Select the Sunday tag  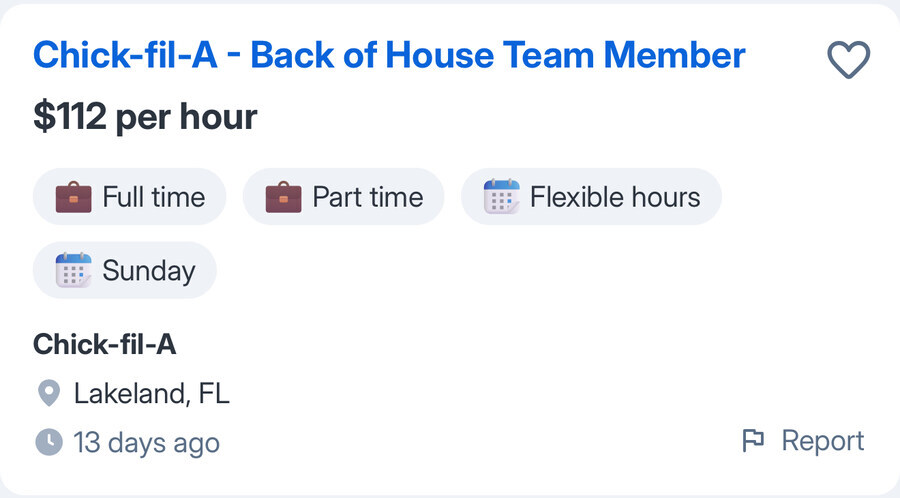(125, 270)
